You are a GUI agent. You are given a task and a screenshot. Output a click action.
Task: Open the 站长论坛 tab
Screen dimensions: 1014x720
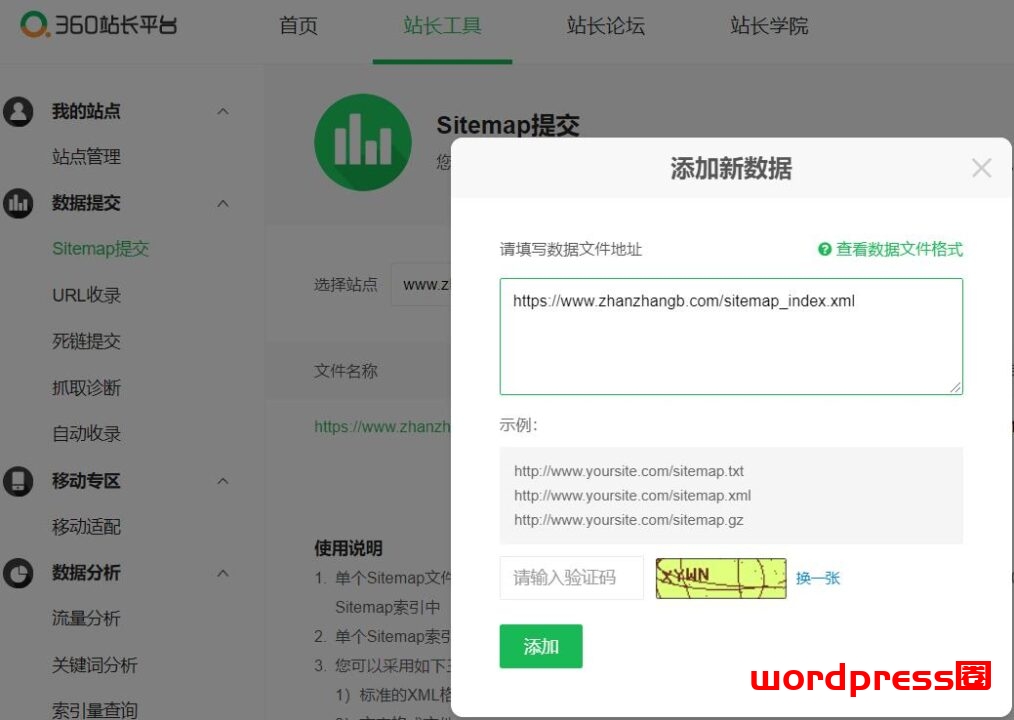pos(606,26)
